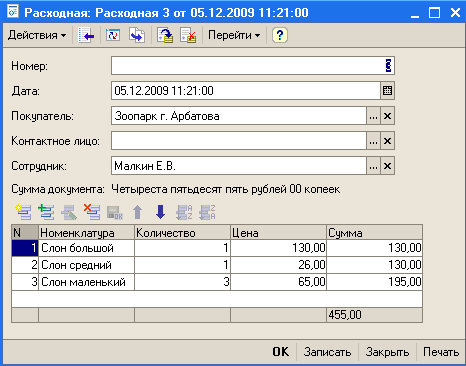Viewport: 466px width, 366px height.
Task: Select the Слон большой cell
Action: pyautogui.click(x=87, y=248)
